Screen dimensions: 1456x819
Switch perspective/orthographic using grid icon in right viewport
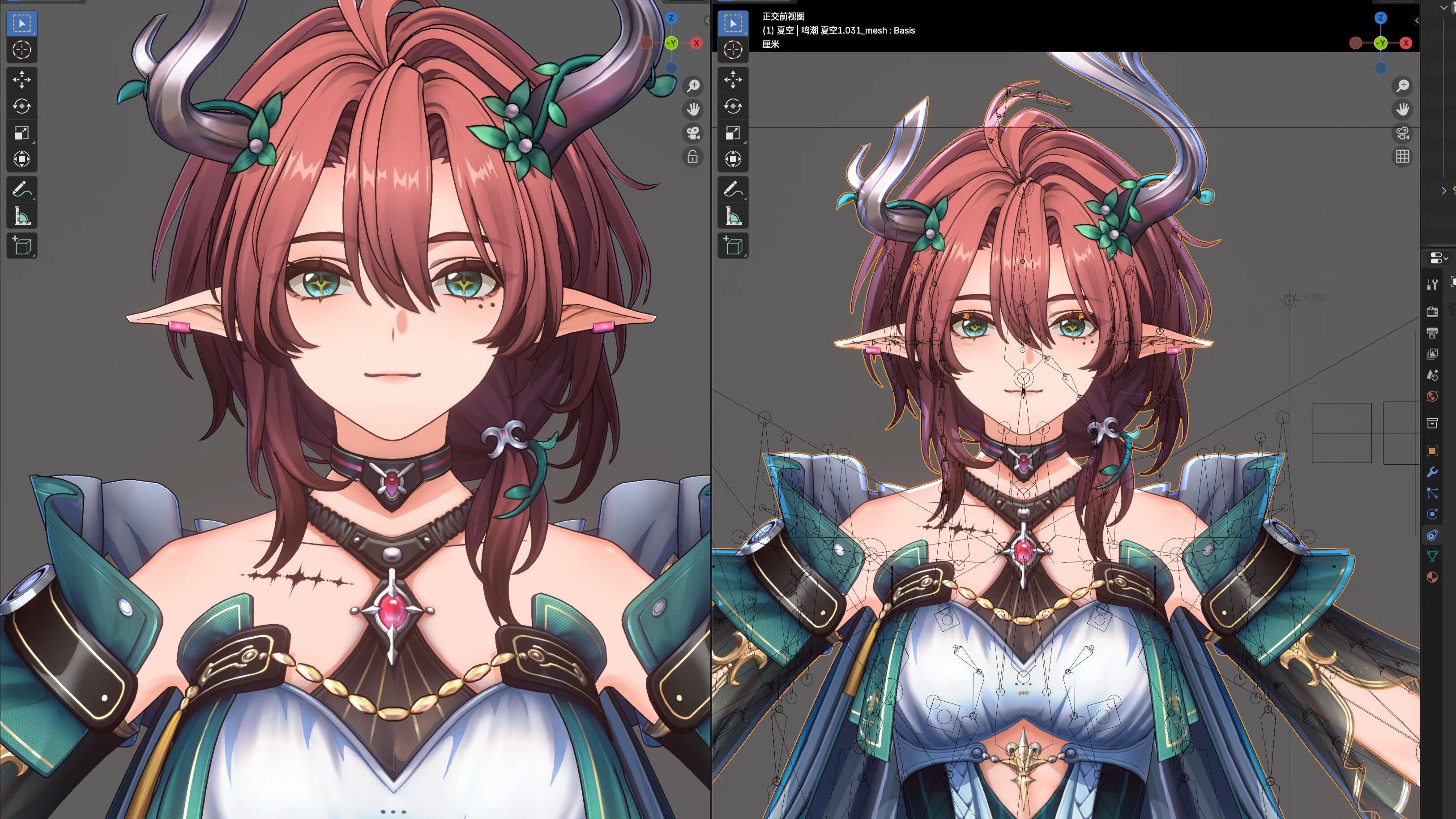point(1402,157)
